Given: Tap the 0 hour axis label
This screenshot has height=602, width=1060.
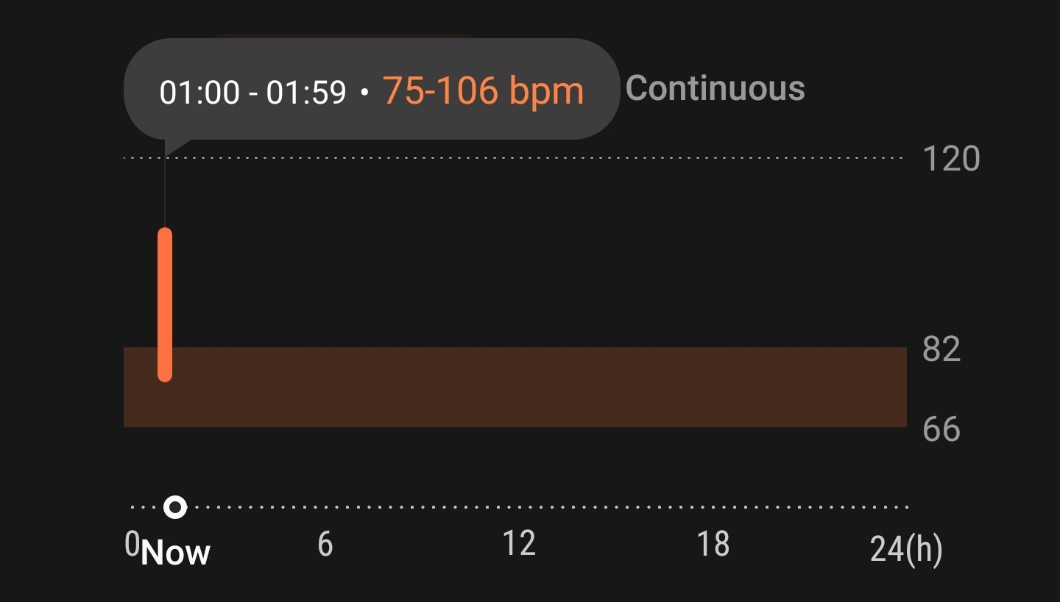Looking at the screenshot, I should (x=131, y=544).
